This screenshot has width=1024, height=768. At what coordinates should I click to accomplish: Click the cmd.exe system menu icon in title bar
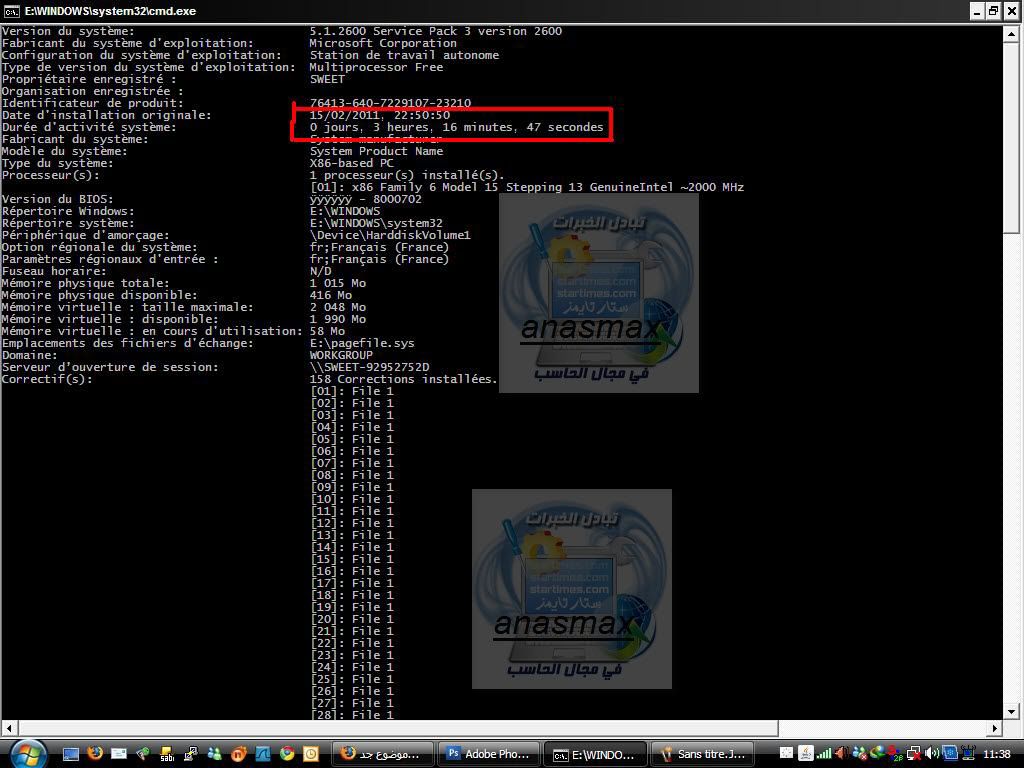click(x=11, y=11)
